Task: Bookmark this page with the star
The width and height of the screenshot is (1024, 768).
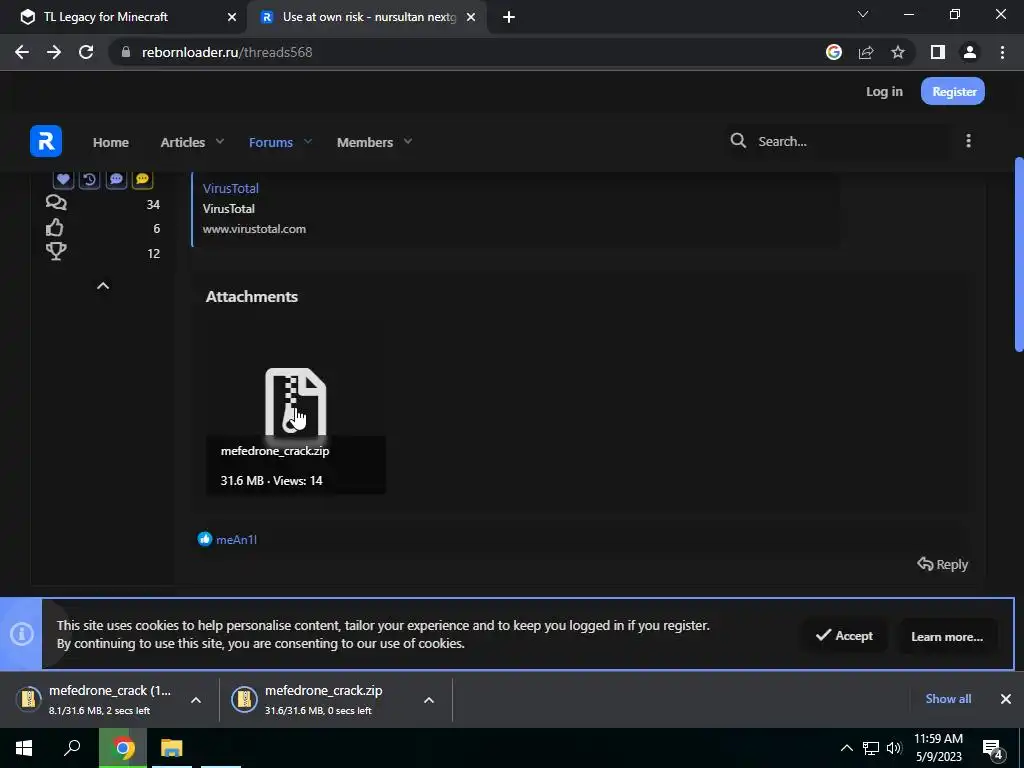Action: tap(898, 52)
